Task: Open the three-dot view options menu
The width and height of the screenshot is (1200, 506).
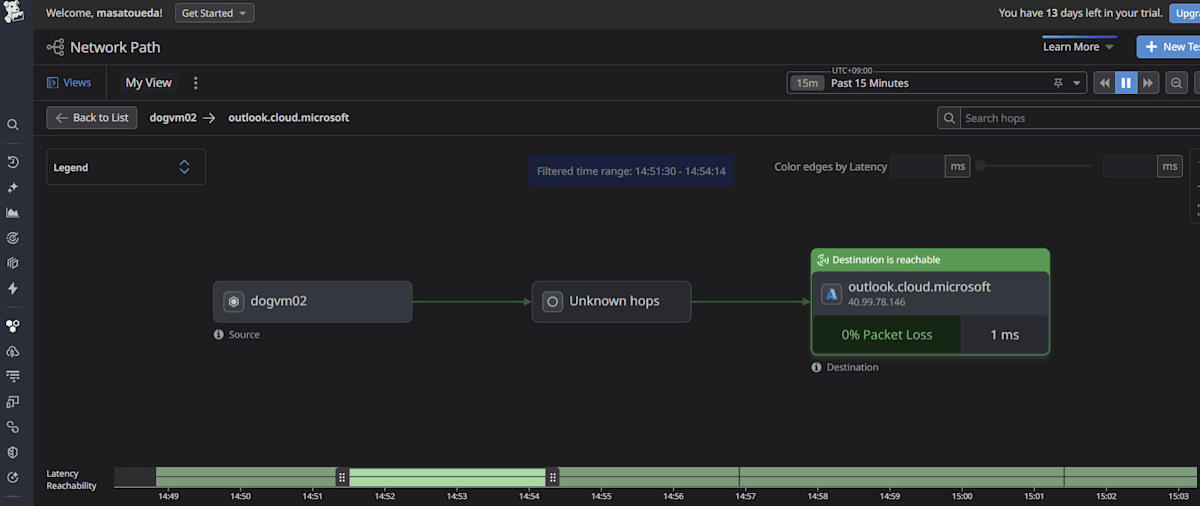Action: pos(196,83)
